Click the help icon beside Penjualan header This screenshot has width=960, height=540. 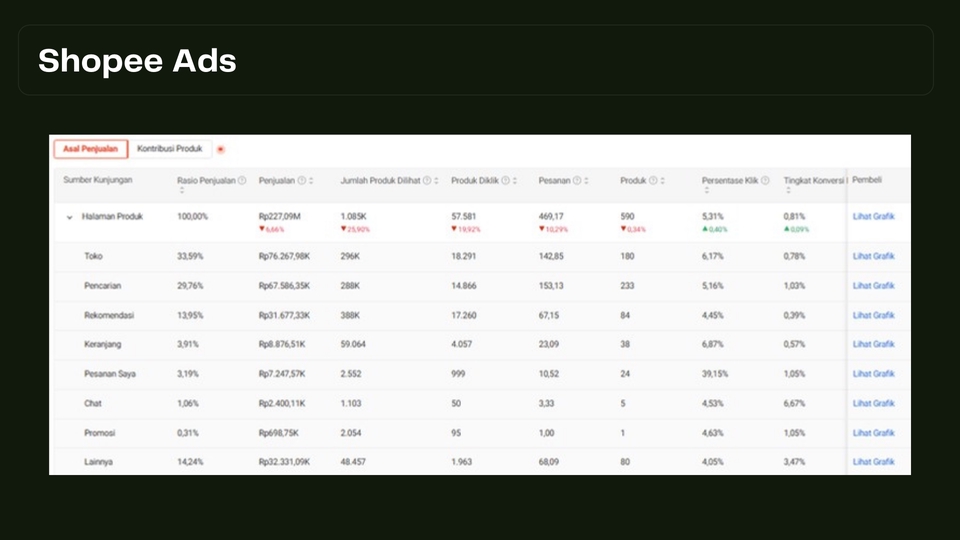point(302,180)
